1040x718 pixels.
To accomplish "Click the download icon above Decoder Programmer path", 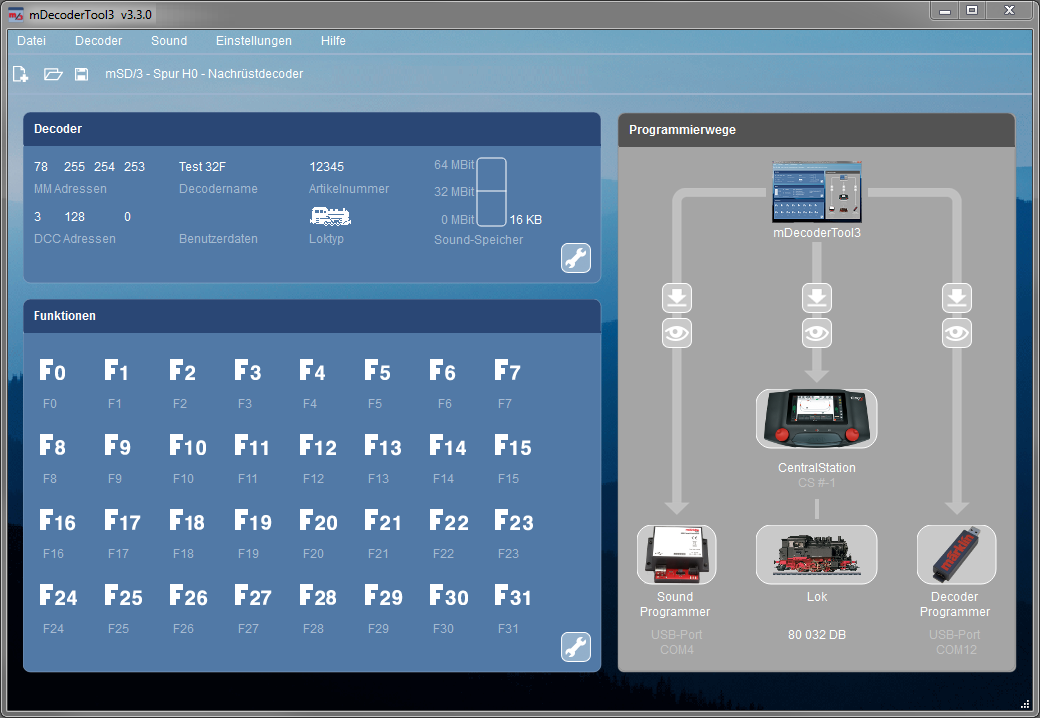I will tap(957, 298).
